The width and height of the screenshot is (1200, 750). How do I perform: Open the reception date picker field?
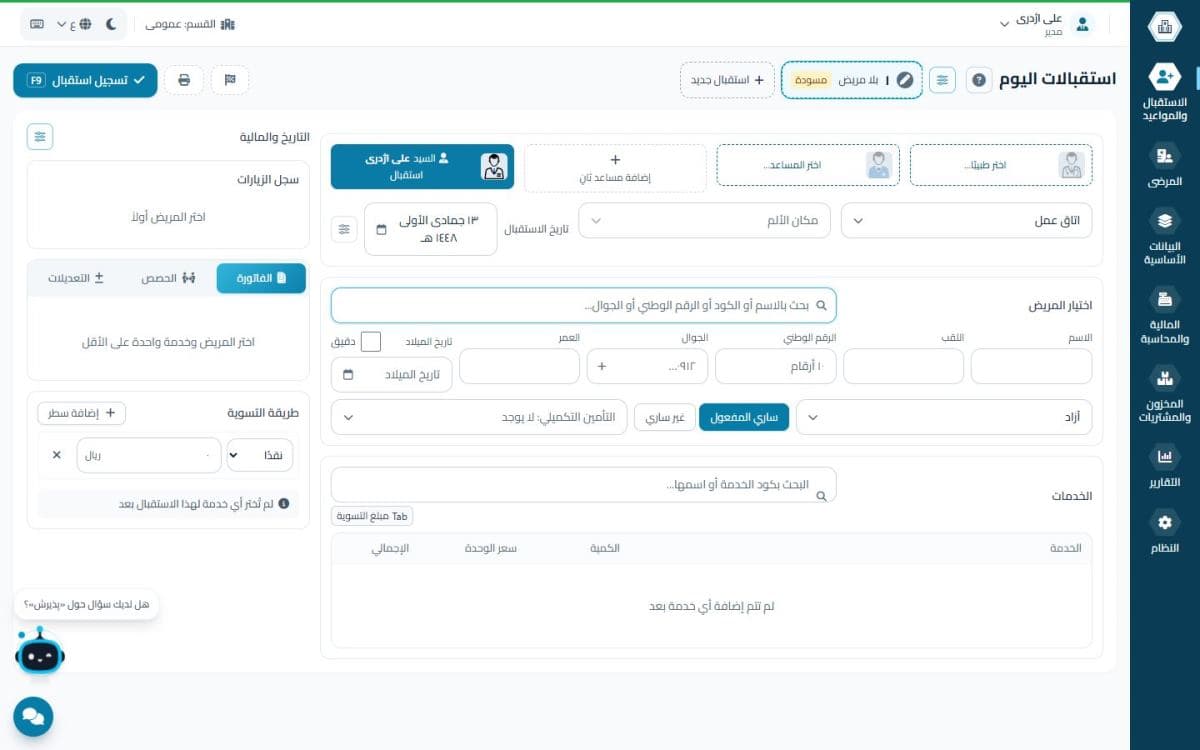point(431,229)
